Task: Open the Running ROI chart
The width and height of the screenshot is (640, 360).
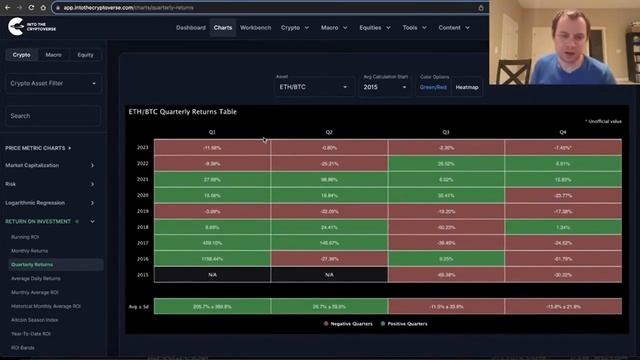Action: [25, 237]
